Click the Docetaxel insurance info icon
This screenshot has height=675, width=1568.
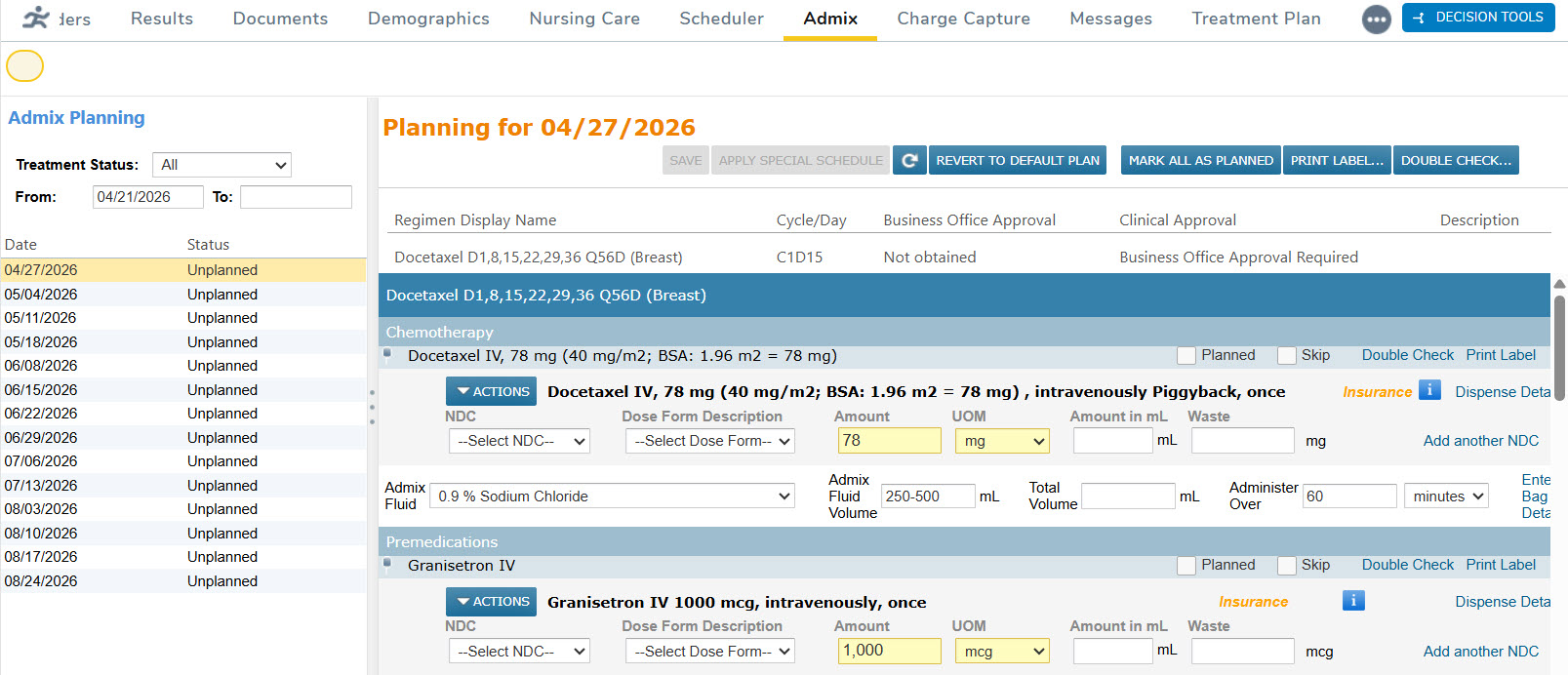1429,390
